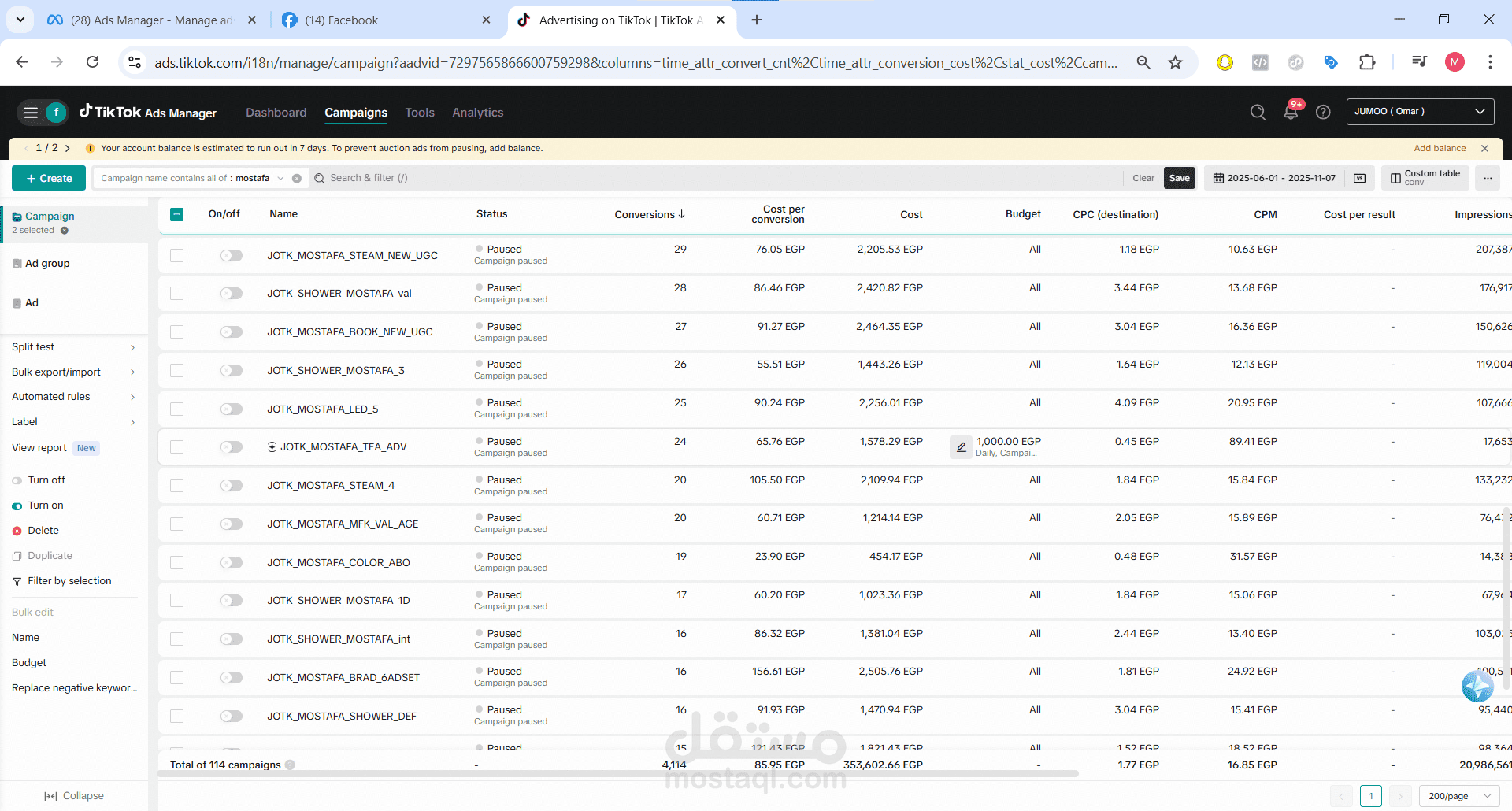Open the Custom table columns selector

tap(1425, 178)
